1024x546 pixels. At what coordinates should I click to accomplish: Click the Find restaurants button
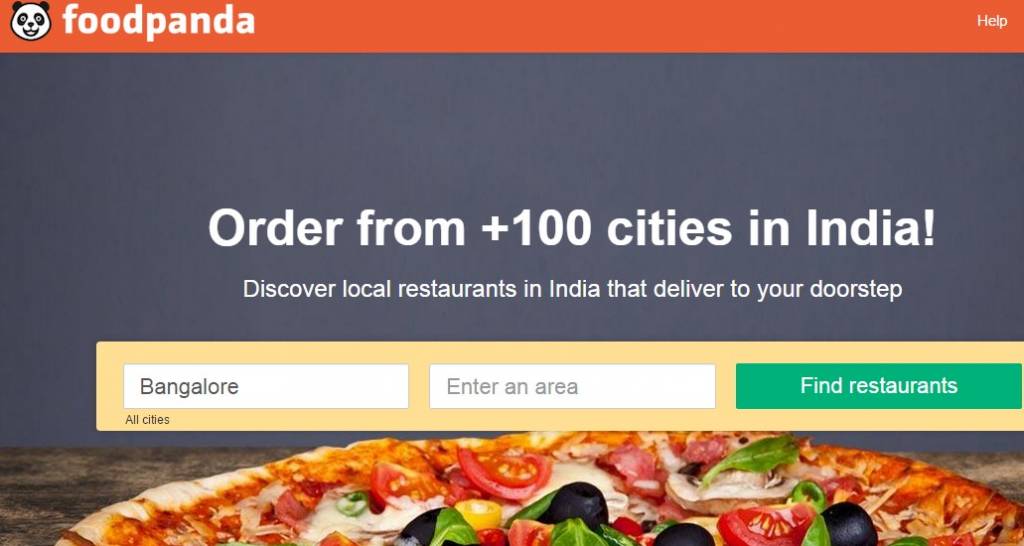click(878, 386)
